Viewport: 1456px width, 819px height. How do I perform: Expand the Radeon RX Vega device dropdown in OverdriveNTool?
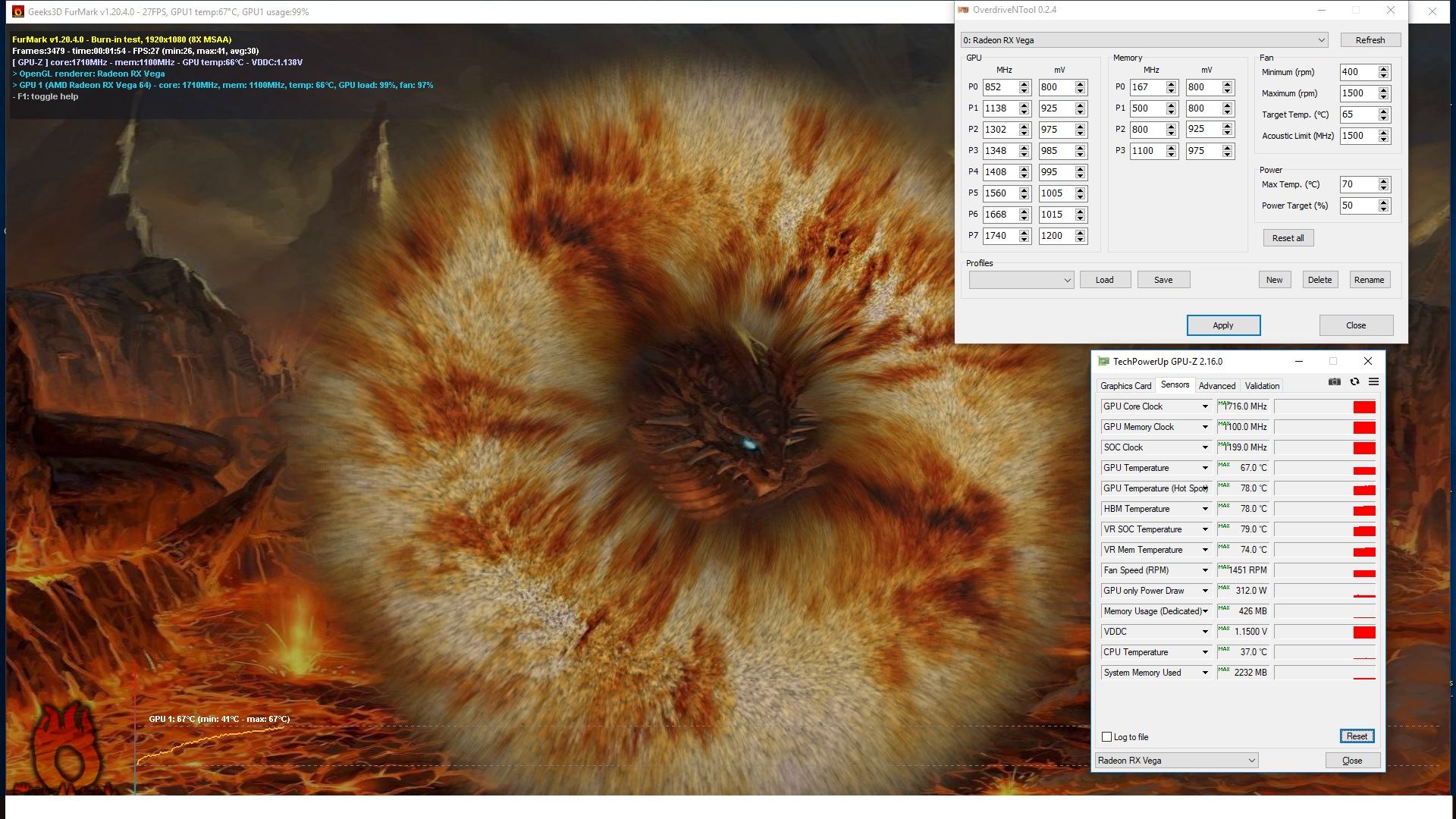tap(1321, 40)
